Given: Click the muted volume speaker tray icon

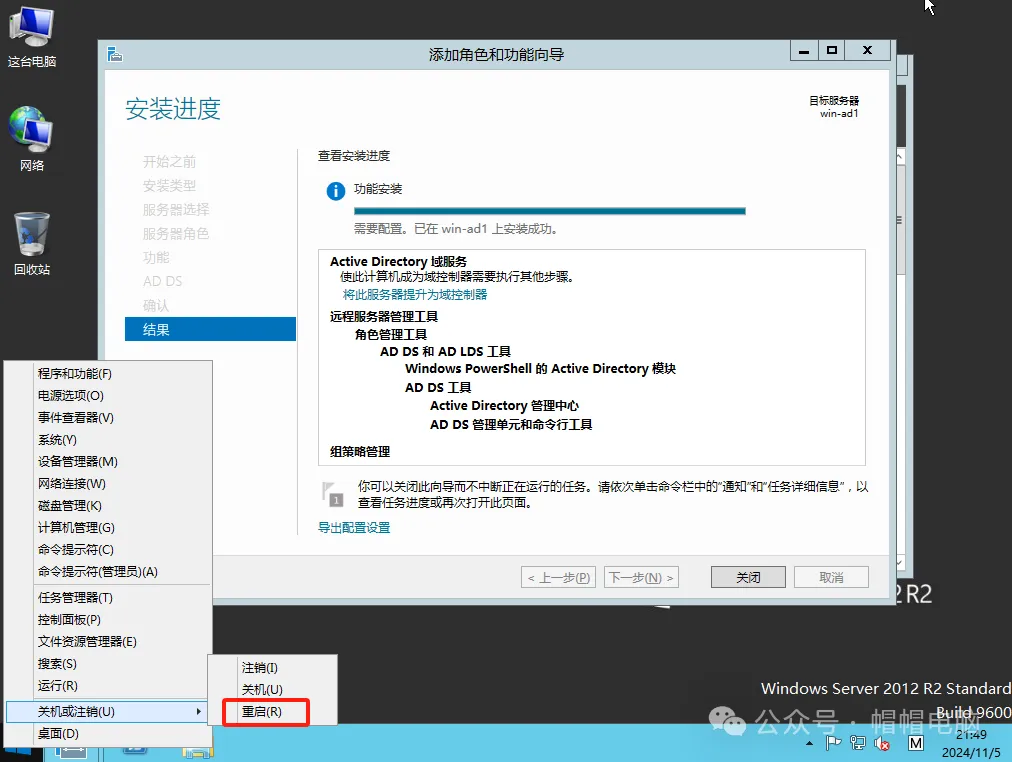Looking at the screenshot, I should tap(882, 744).
